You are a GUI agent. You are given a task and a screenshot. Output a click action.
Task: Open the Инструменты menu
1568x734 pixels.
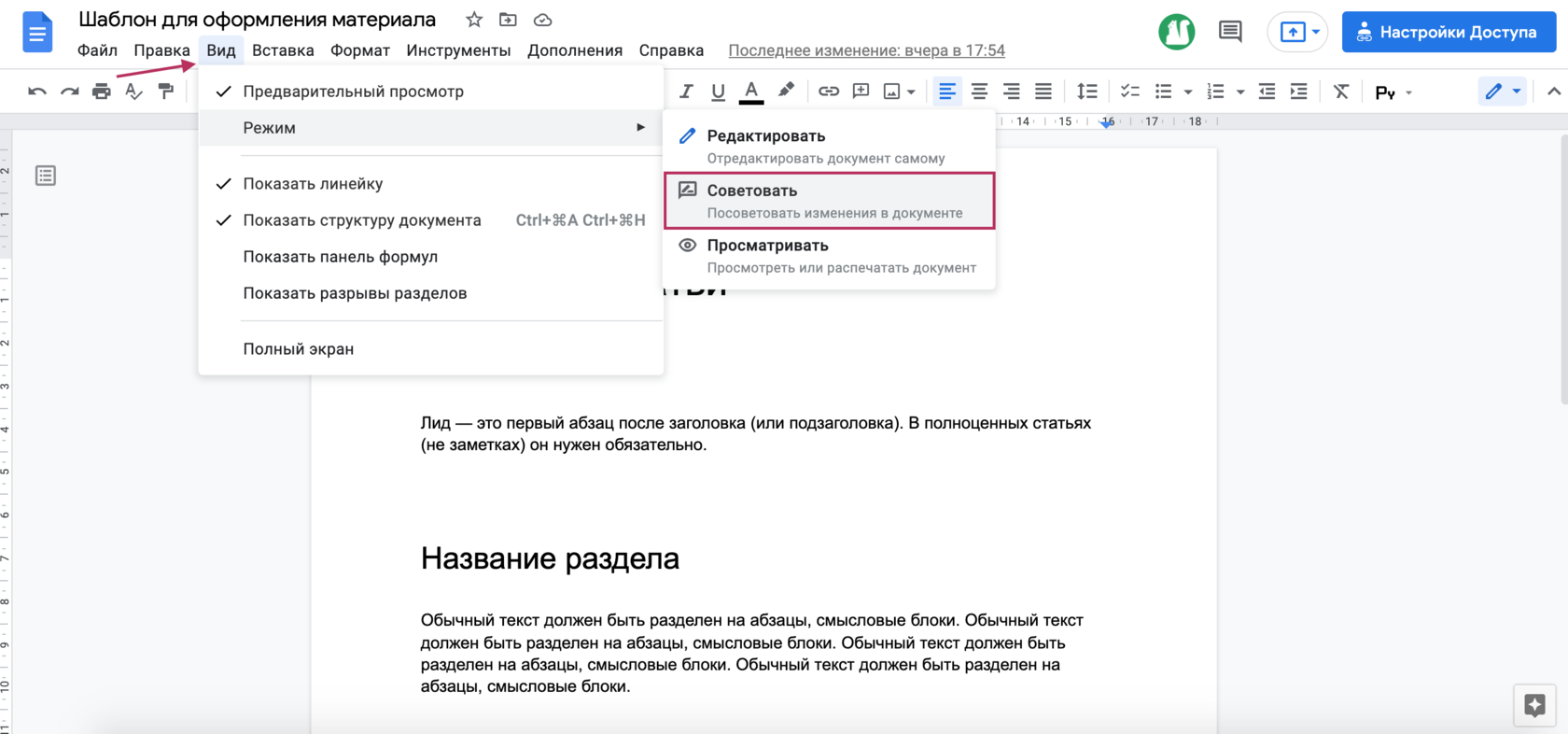[458, 50]
